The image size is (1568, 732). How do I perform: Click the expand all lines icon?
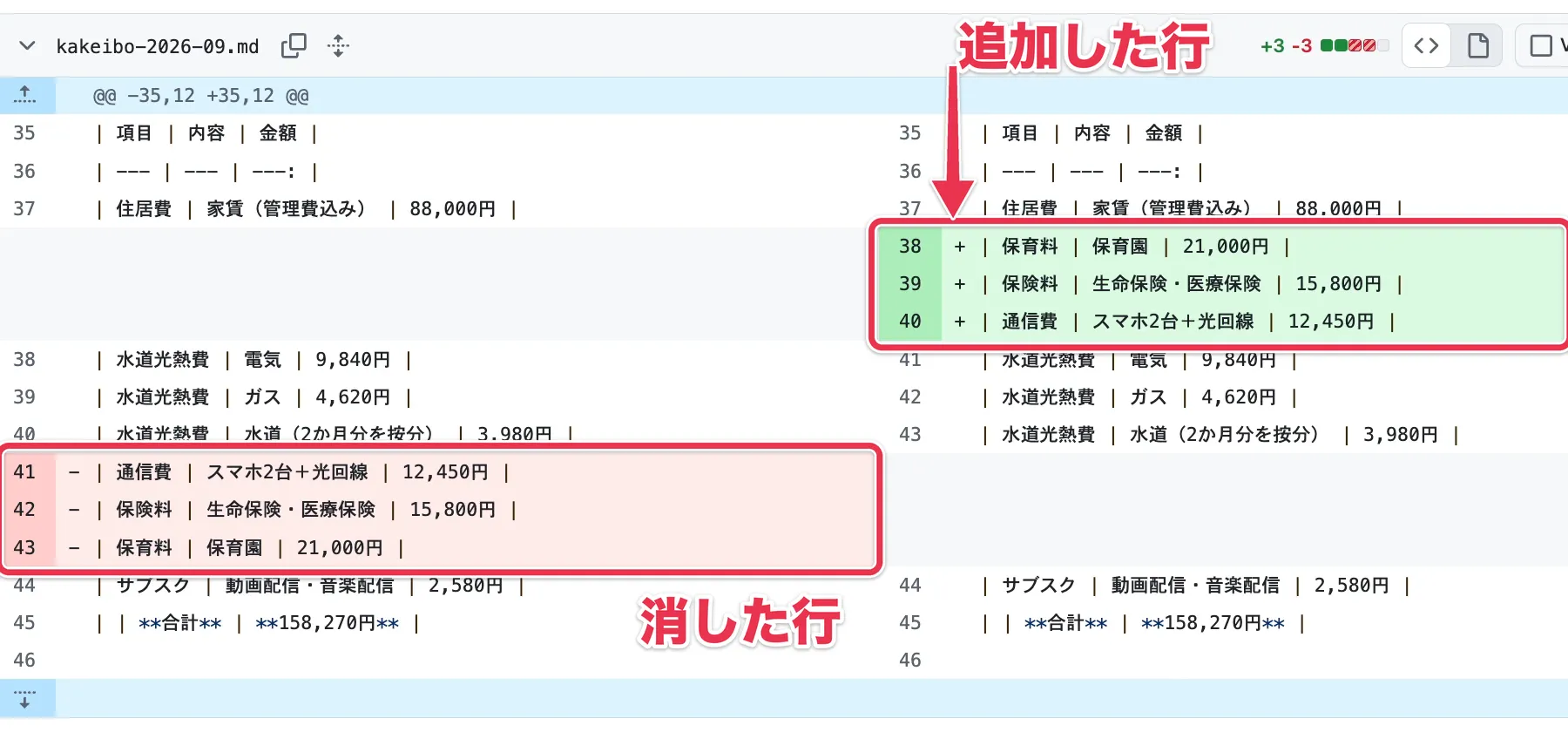click(338, 45)
